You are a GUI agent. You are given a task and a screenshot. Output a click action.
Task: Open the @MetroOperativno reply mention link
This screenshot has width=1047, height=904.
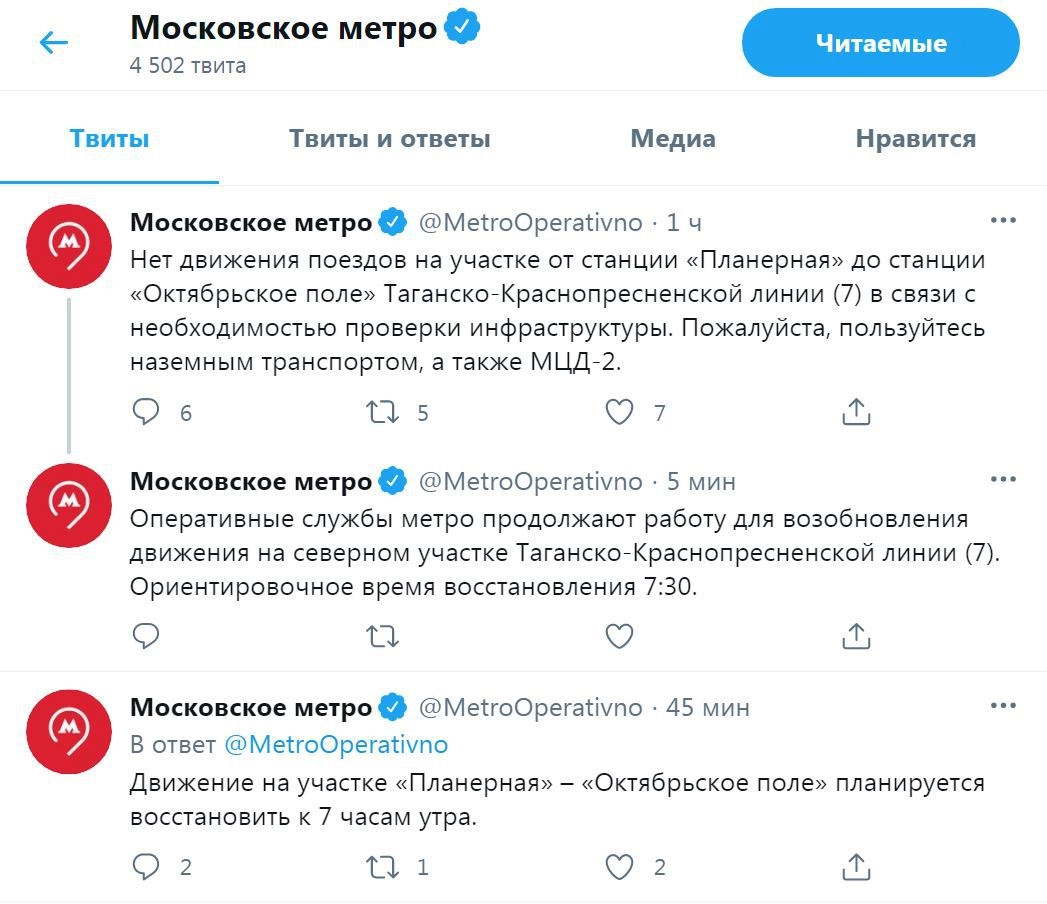point(336,745)
